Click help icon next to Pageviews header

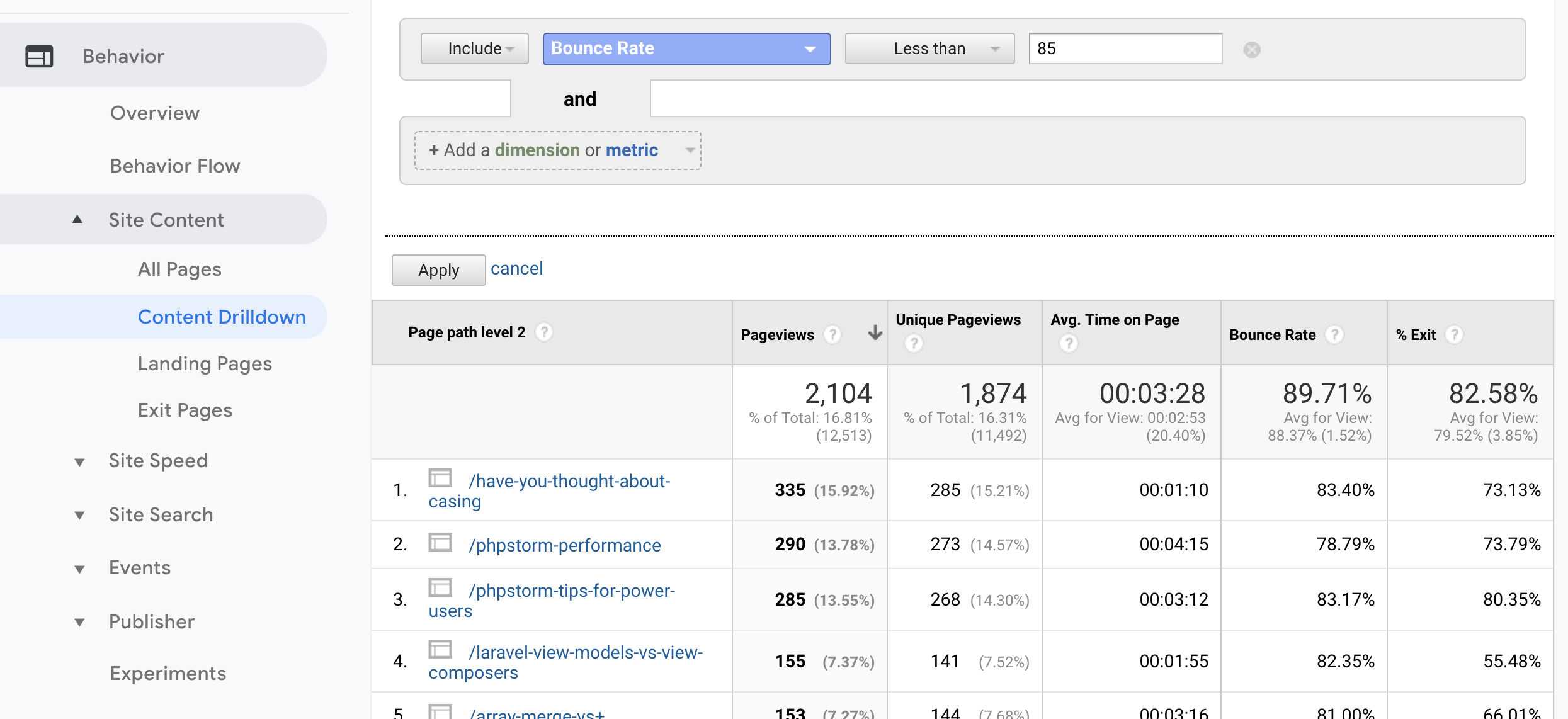click(832, 335)
